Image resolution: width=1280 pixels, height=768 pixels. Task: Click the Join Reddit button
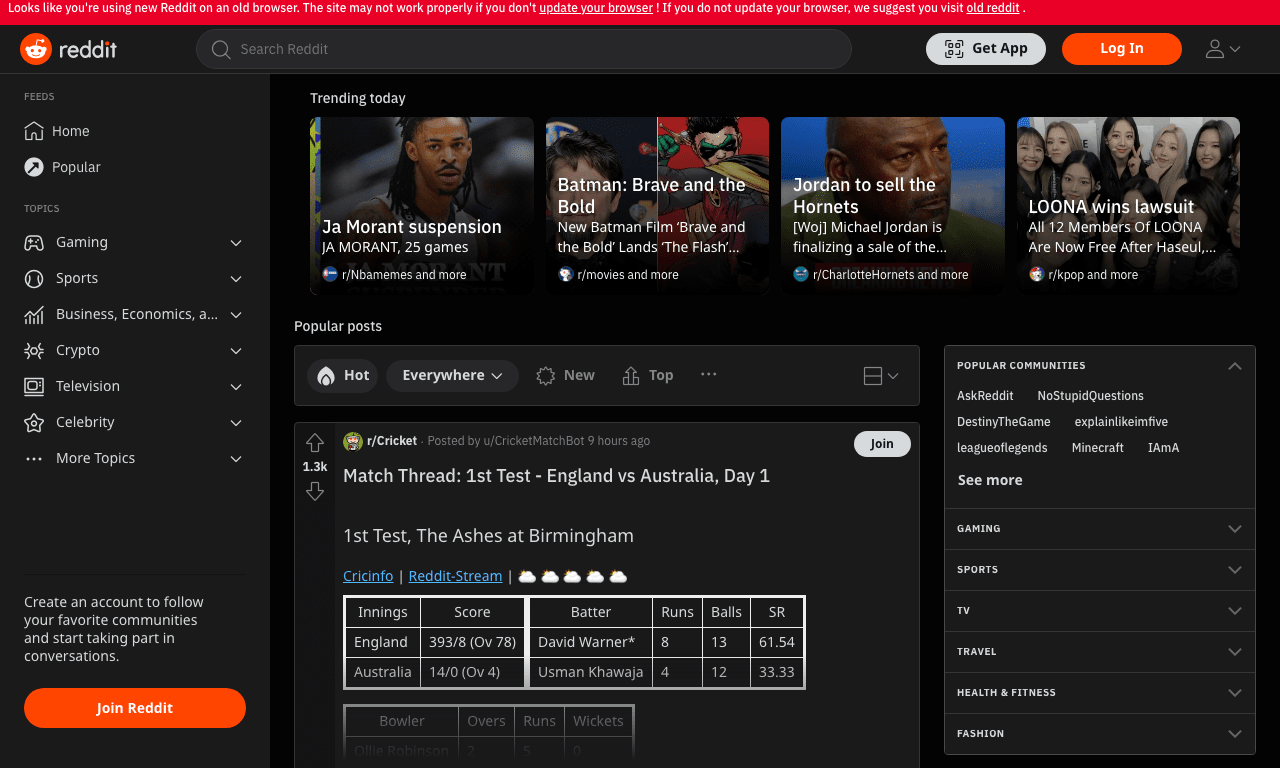click(135, 708)
